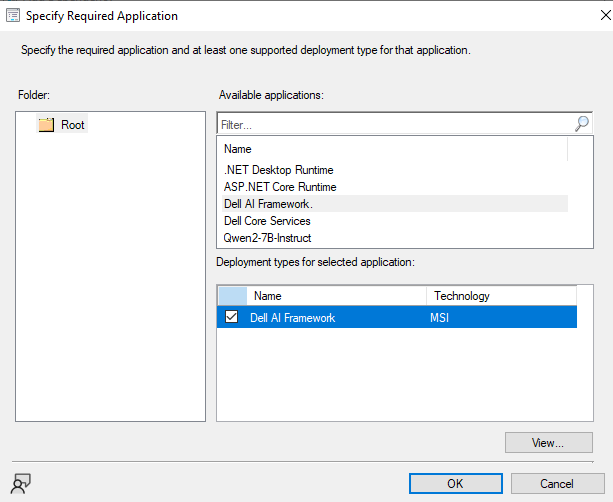Screen dimensions: 613x502
Task: Confirm the dialog with OK
Action: coord(455,483)
